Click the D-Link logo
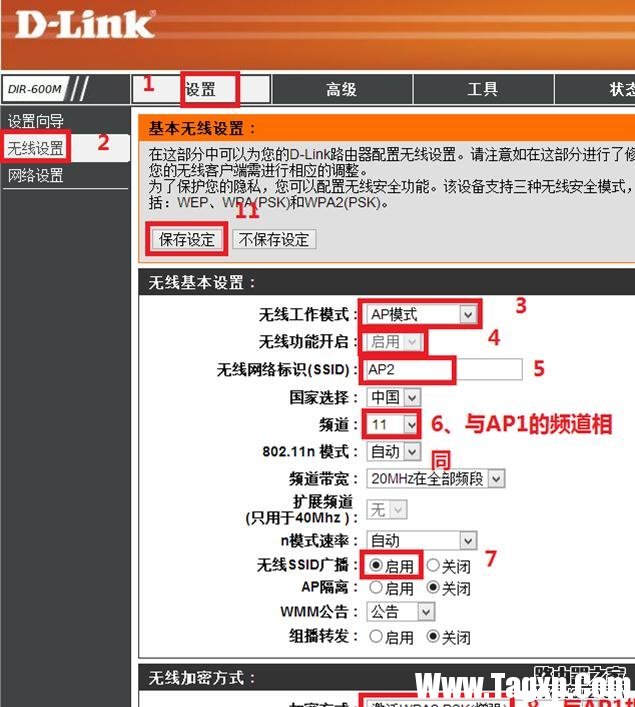 click(84, 24)
